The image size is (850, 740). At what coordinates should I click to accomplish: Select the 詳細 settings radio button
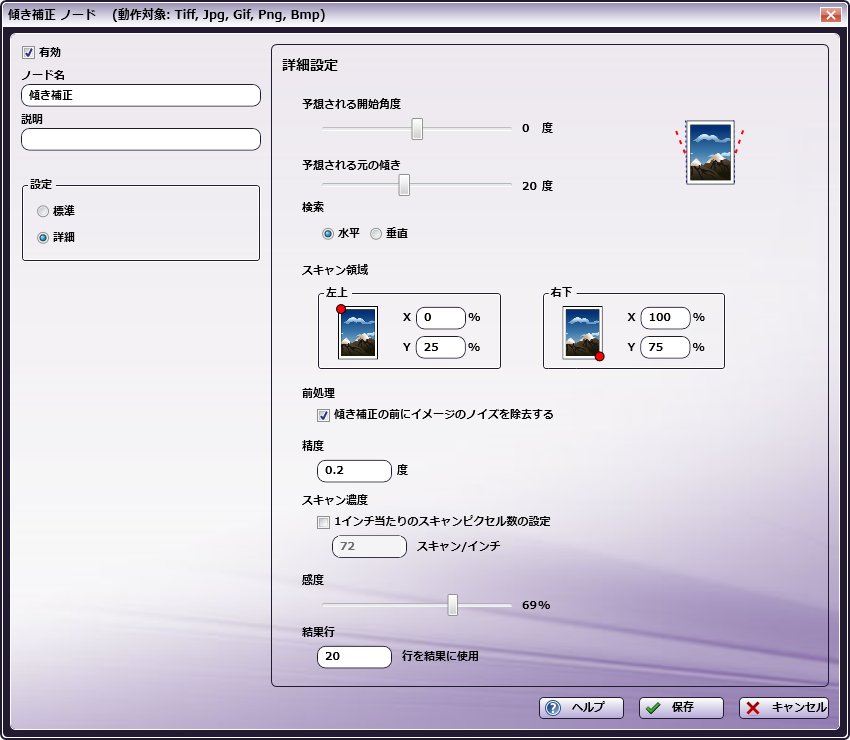tap(43, 238)
